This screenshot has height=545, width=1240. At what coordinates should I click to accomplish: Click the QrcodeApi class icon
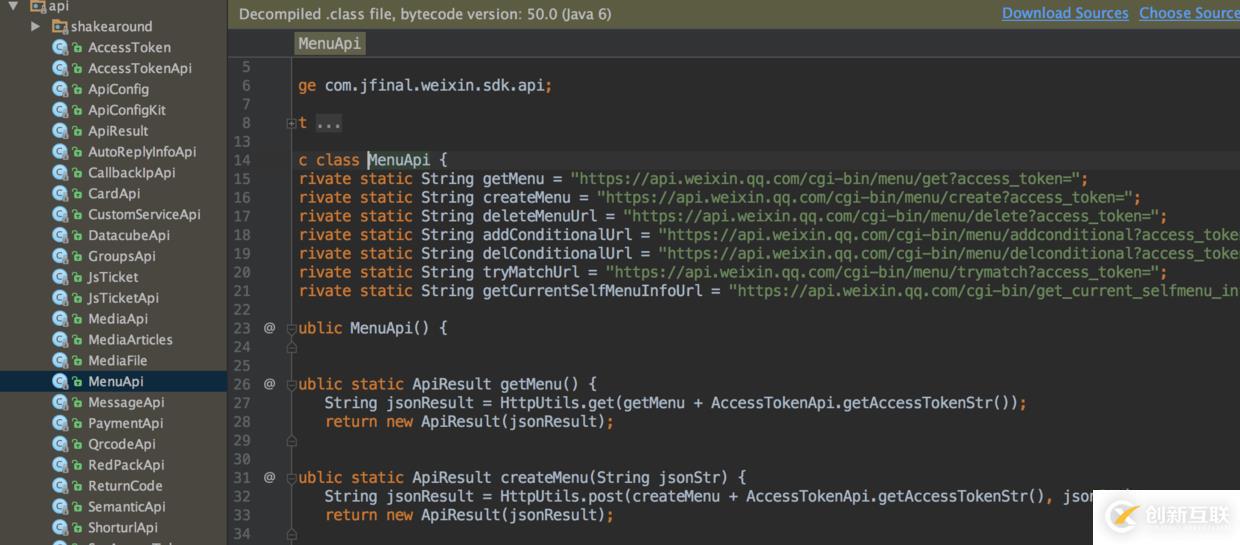click(60, 444)
